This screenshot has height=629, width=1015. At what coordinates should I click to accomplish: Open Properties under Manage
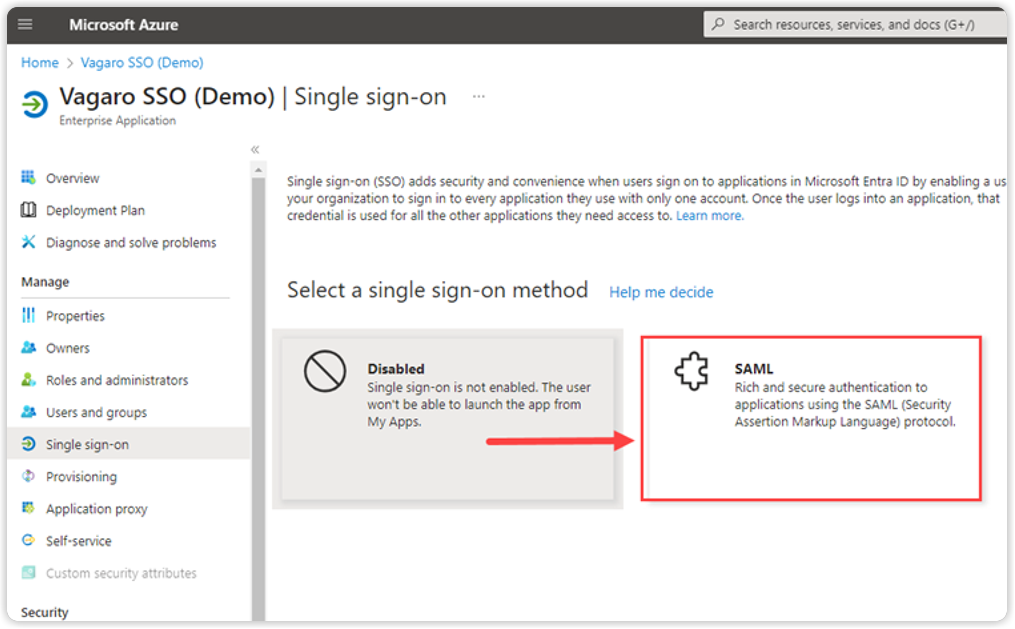(75, 316)
